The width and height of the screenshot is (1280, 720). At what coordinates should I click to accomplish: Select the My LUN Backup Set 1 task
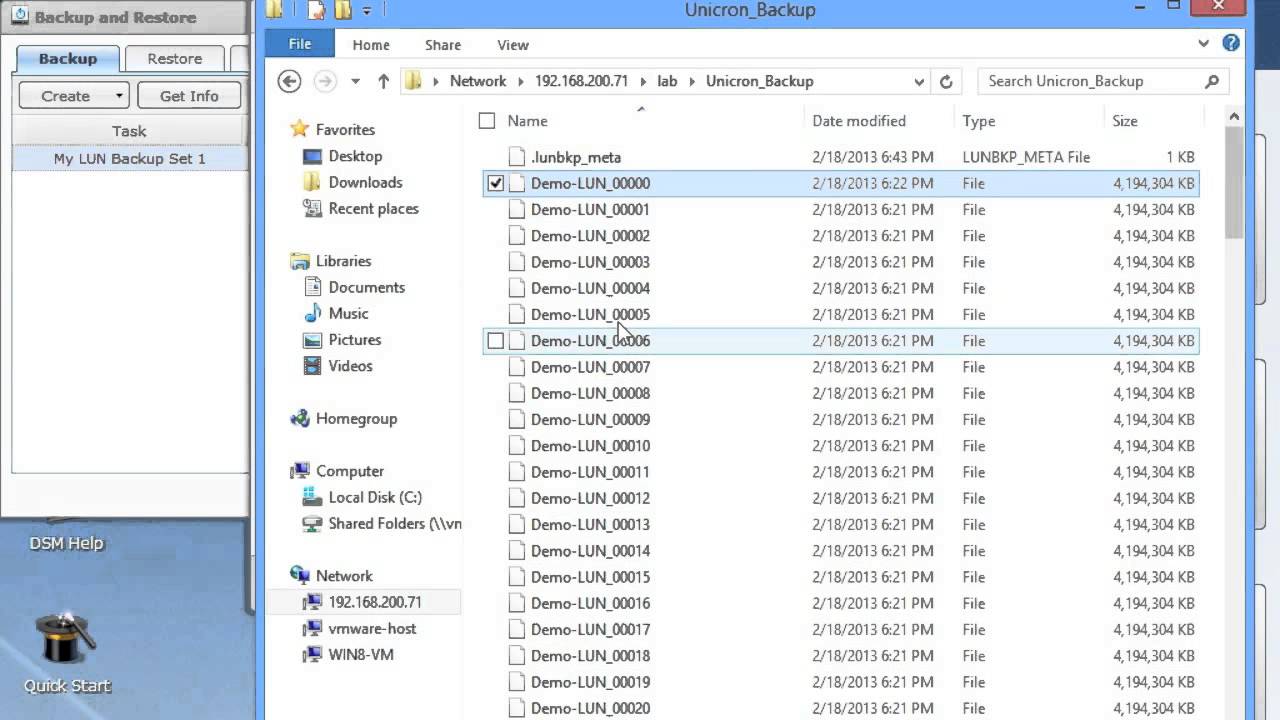click(130, 158)
